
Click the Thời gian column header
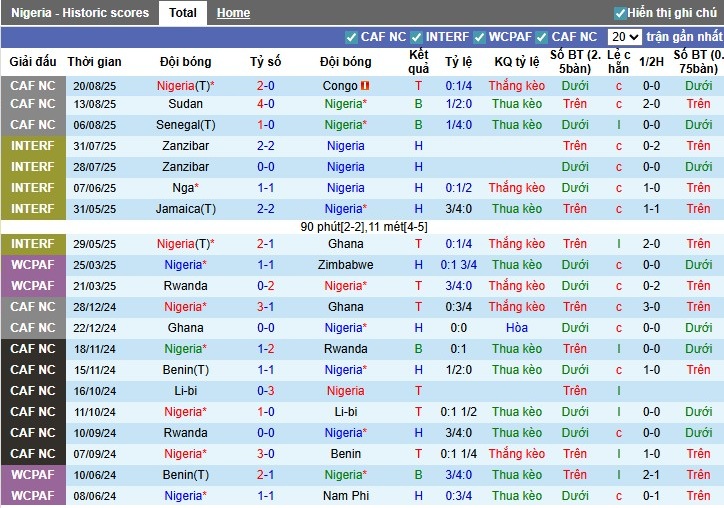pos(94,61)
